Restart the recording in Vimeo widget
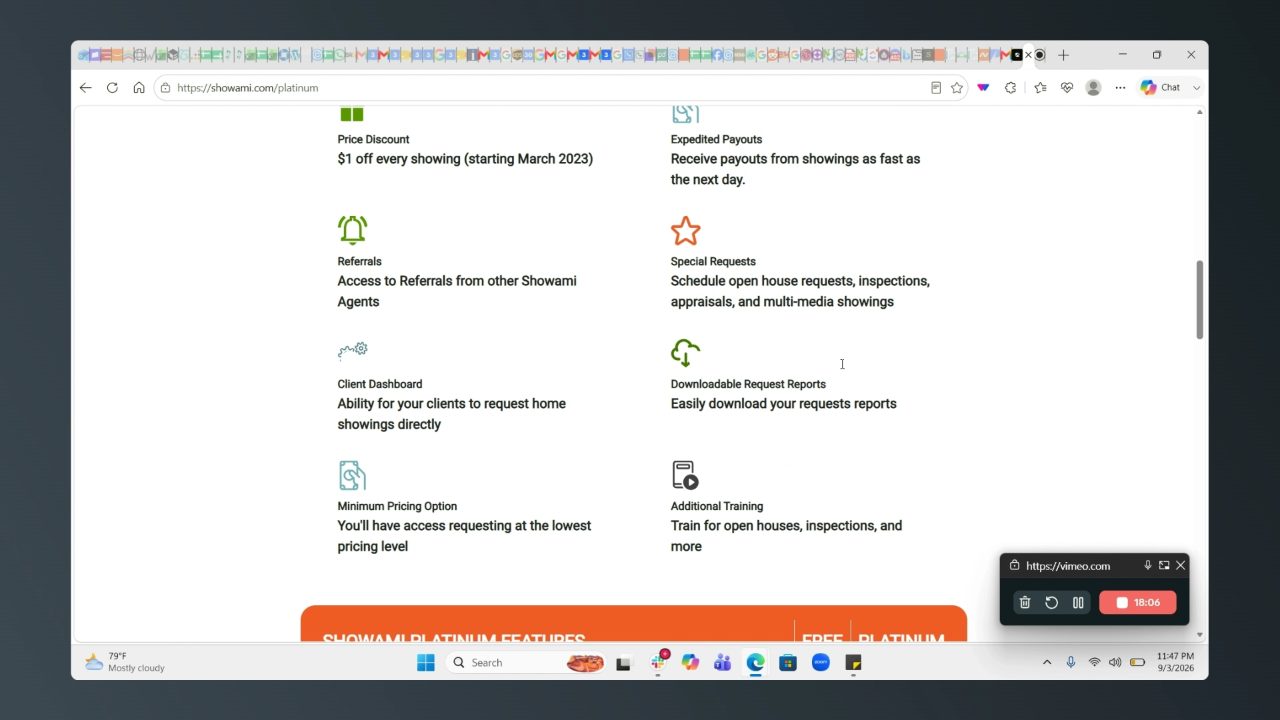The image size is (1280, 720). [x=1051, y=602]
